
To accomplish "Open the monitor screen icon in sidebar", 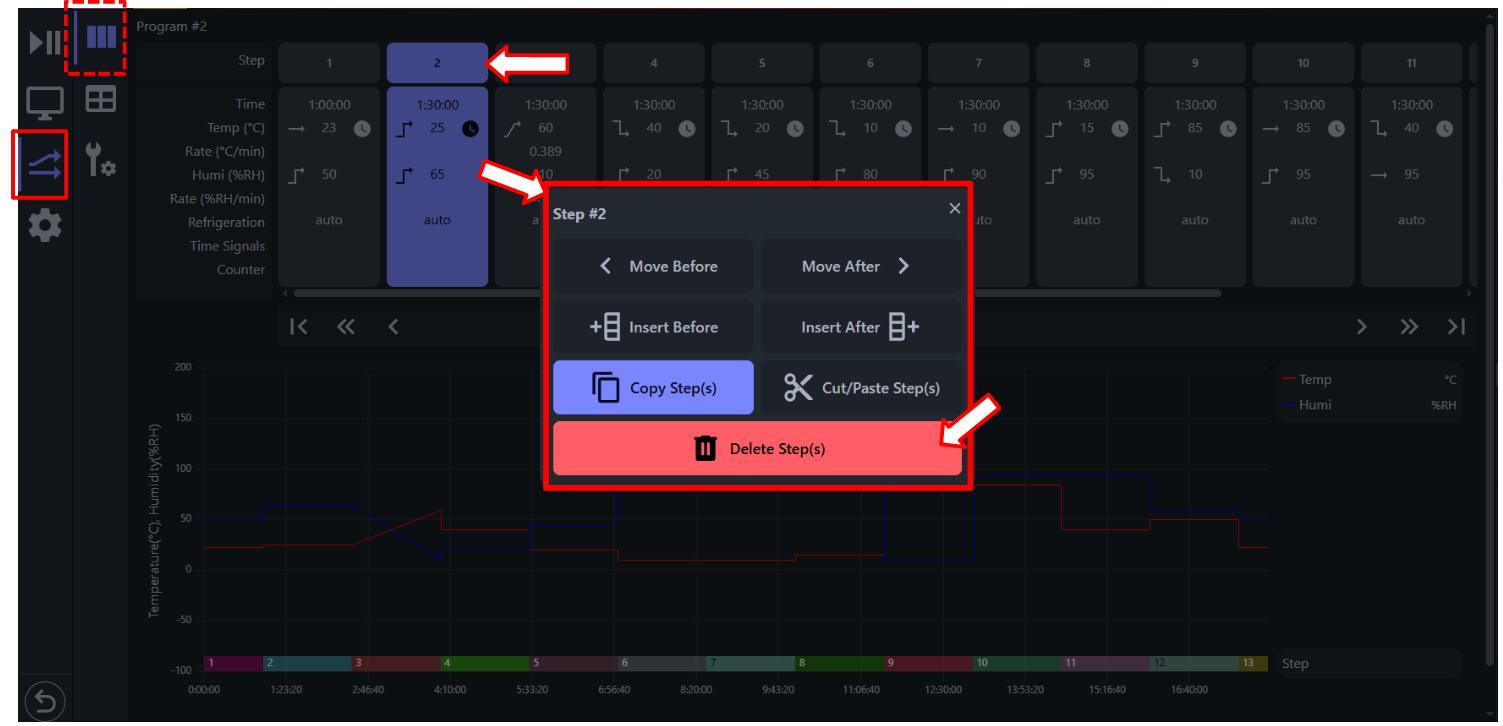I will [45, 102].
